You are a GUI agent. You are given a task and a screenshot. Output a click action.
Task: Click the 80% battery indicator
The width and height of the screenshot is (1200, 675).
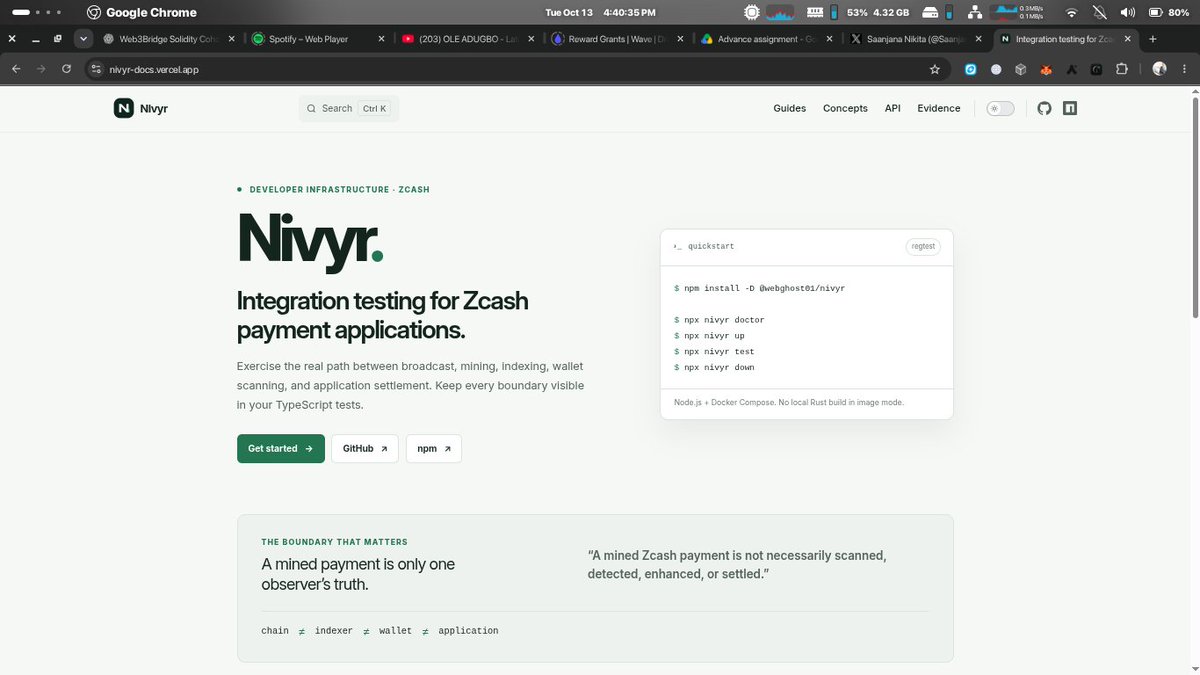click(x=1167, y=12)
